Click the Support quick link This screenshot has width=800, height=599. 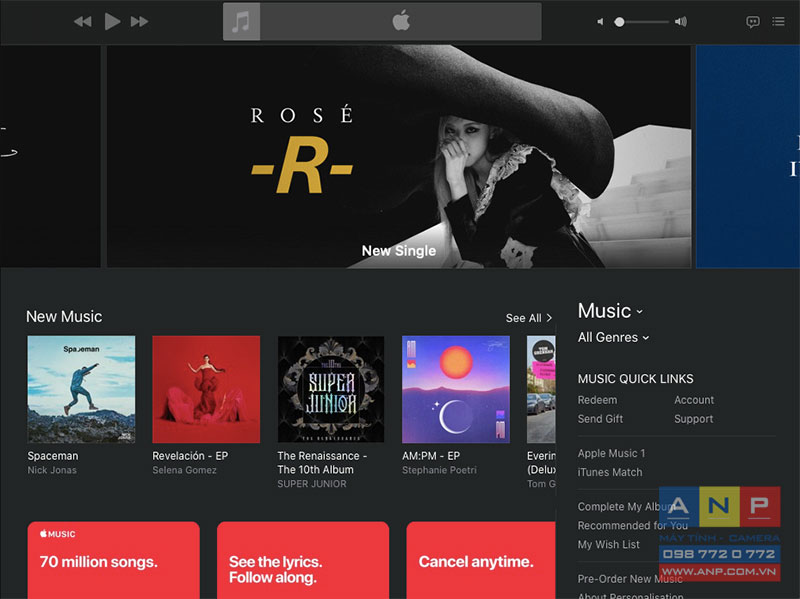click(694, 419)
